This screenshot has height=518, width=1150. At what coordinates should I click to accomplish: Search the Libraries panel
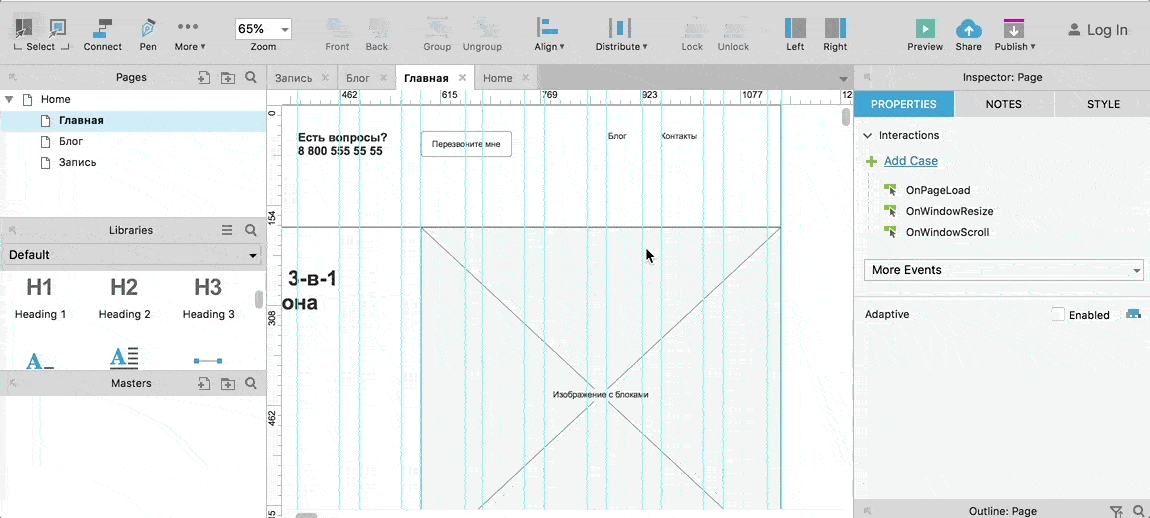pyautogui.click(x=251, y=230)
